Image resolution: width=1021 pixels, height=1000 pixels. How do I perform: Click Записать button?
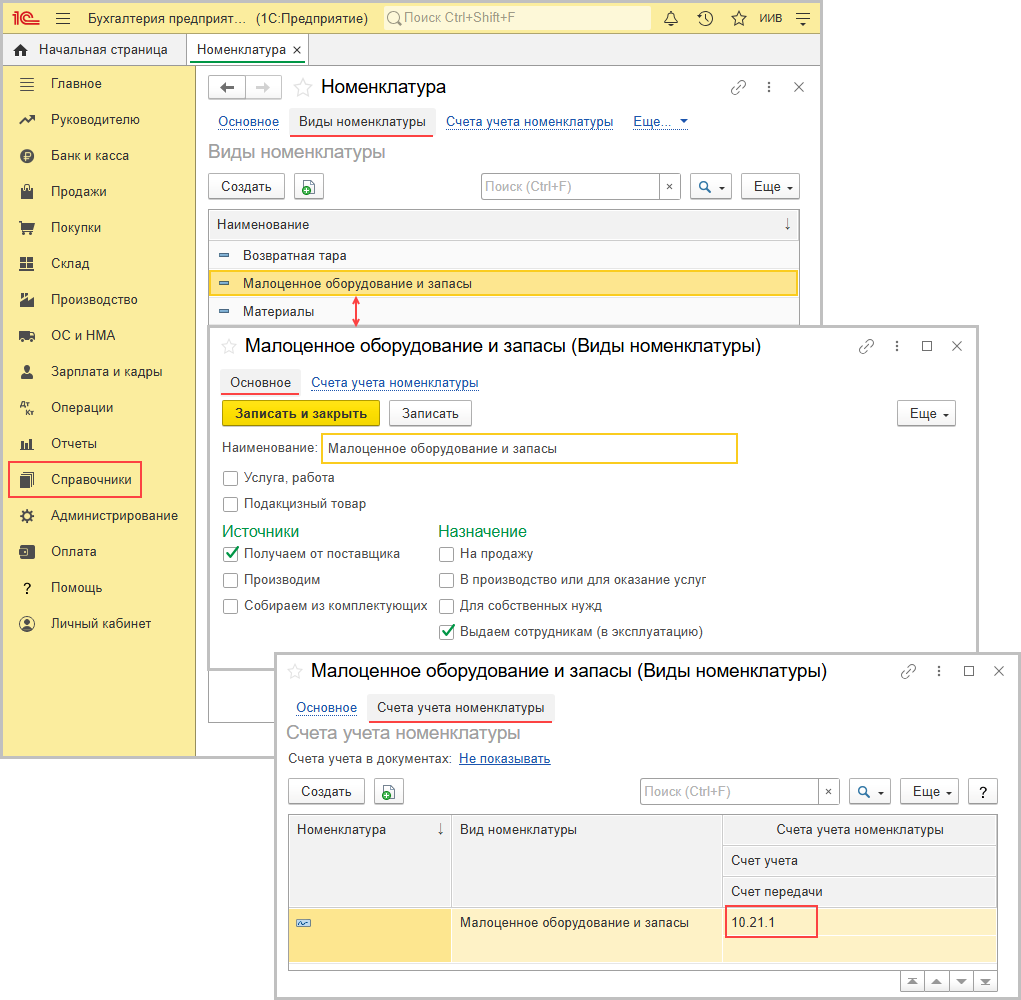tap(430, 413)
